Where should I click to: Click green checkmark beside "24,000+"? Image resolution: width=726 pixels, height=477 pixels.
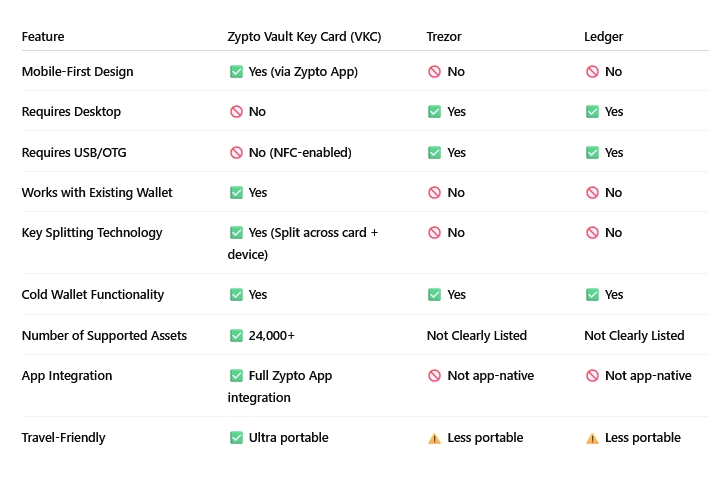tap(236, 336)
